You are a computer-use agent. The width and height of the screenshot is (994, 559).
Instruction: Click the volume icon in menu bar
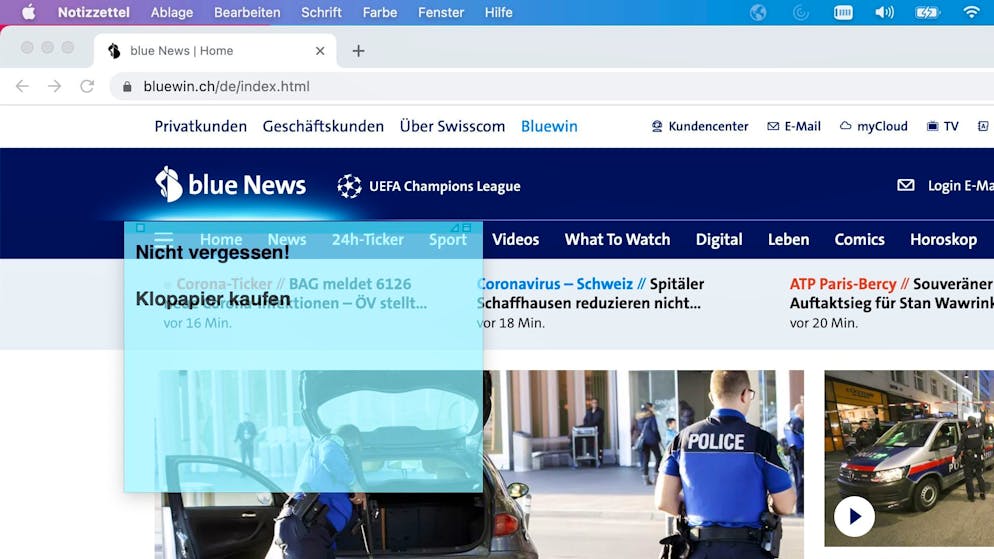tap(884, 12)
